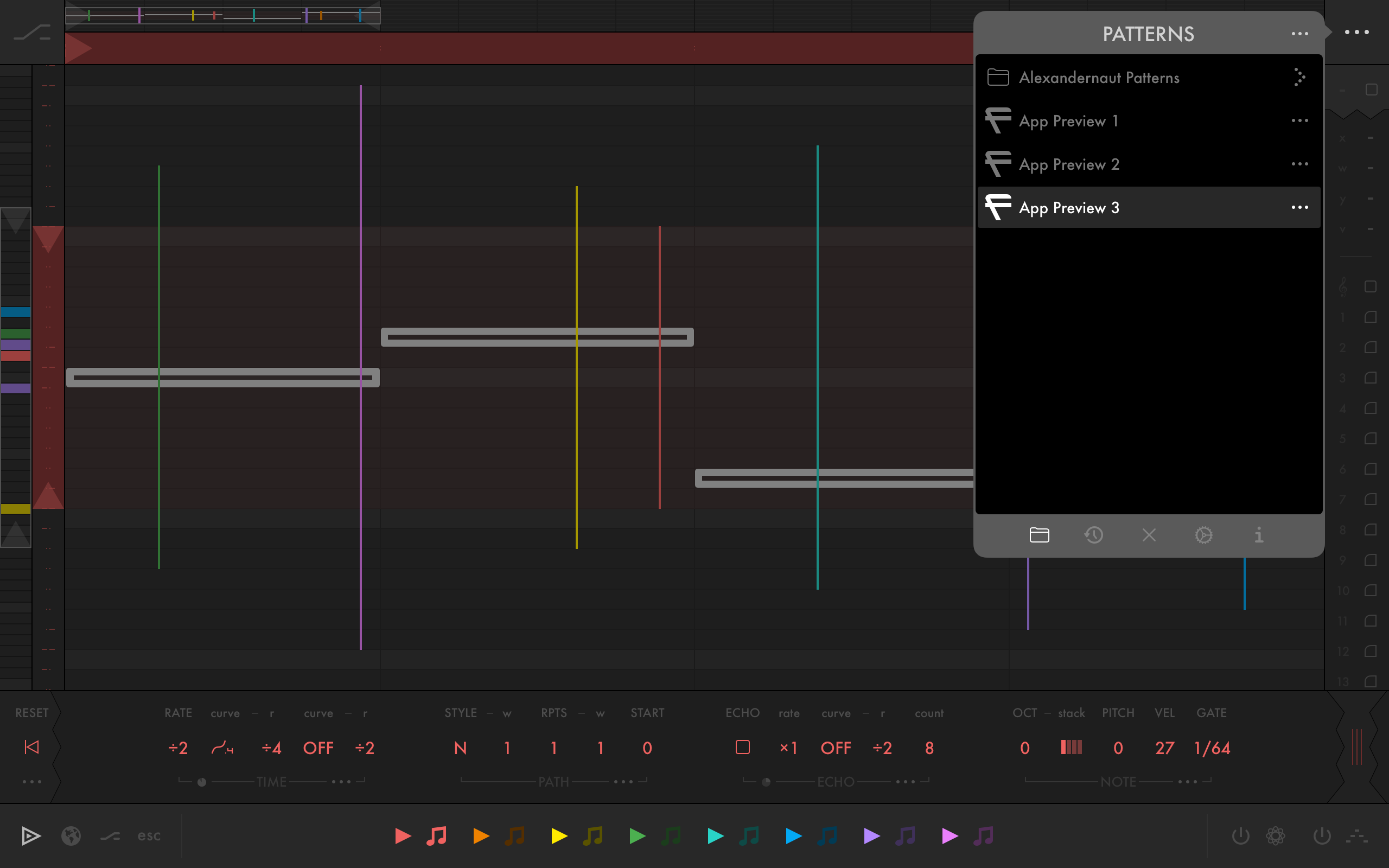Toggle the row 1 square in right sidebar

[x=1370, y=317]
